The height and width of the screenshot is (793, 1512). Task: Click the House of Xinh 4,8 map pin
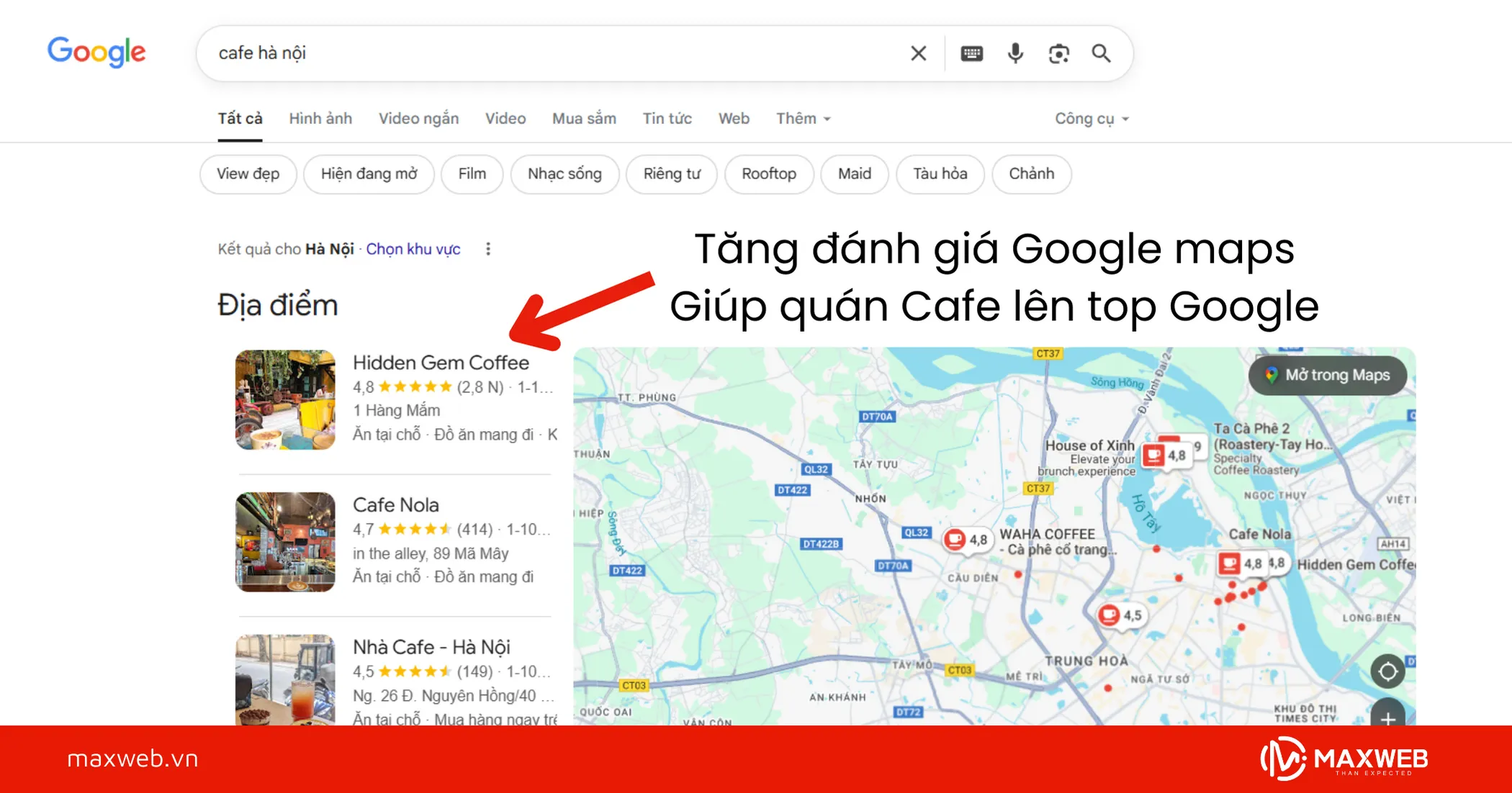[x=1165, y=456]
